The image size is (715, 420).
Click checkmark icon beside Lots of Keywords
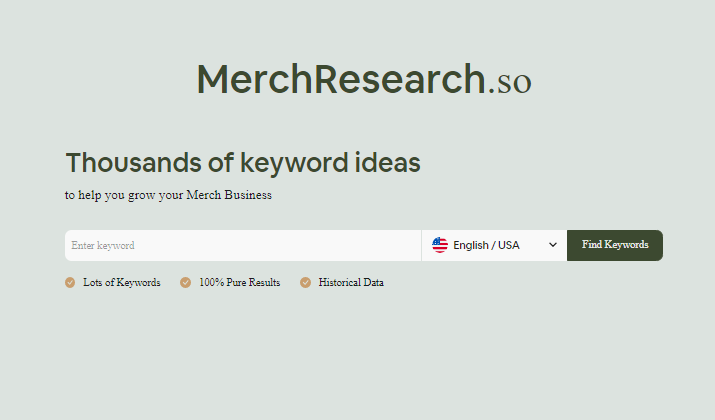70,283
